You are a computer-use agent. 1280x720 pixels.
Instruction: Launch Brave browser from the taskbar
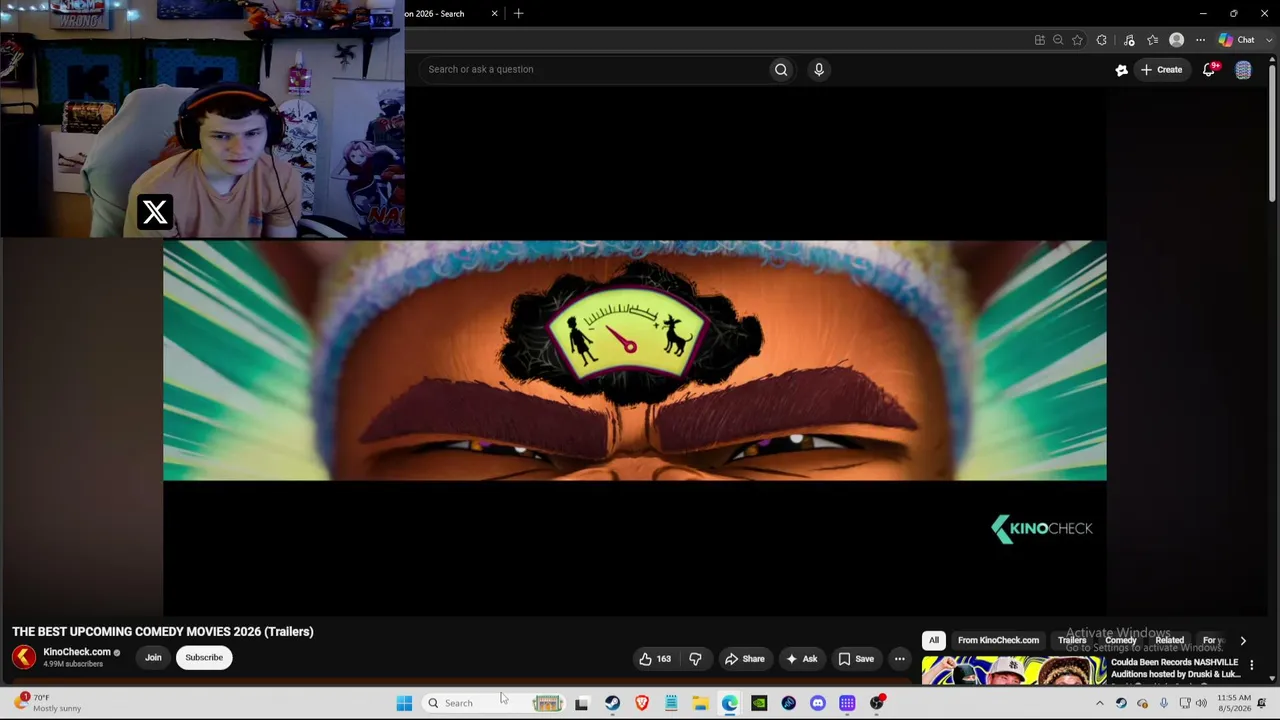[642, 703]
